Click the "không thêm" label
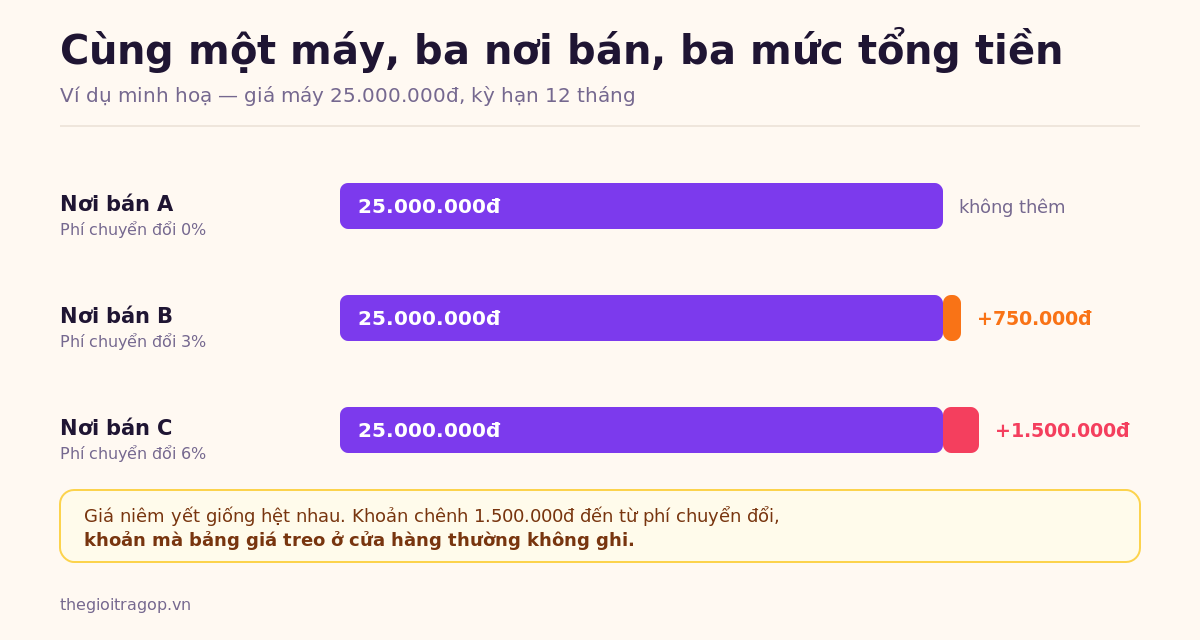This screenshot has width=1200, height=640. click(x=1012, y=207)
